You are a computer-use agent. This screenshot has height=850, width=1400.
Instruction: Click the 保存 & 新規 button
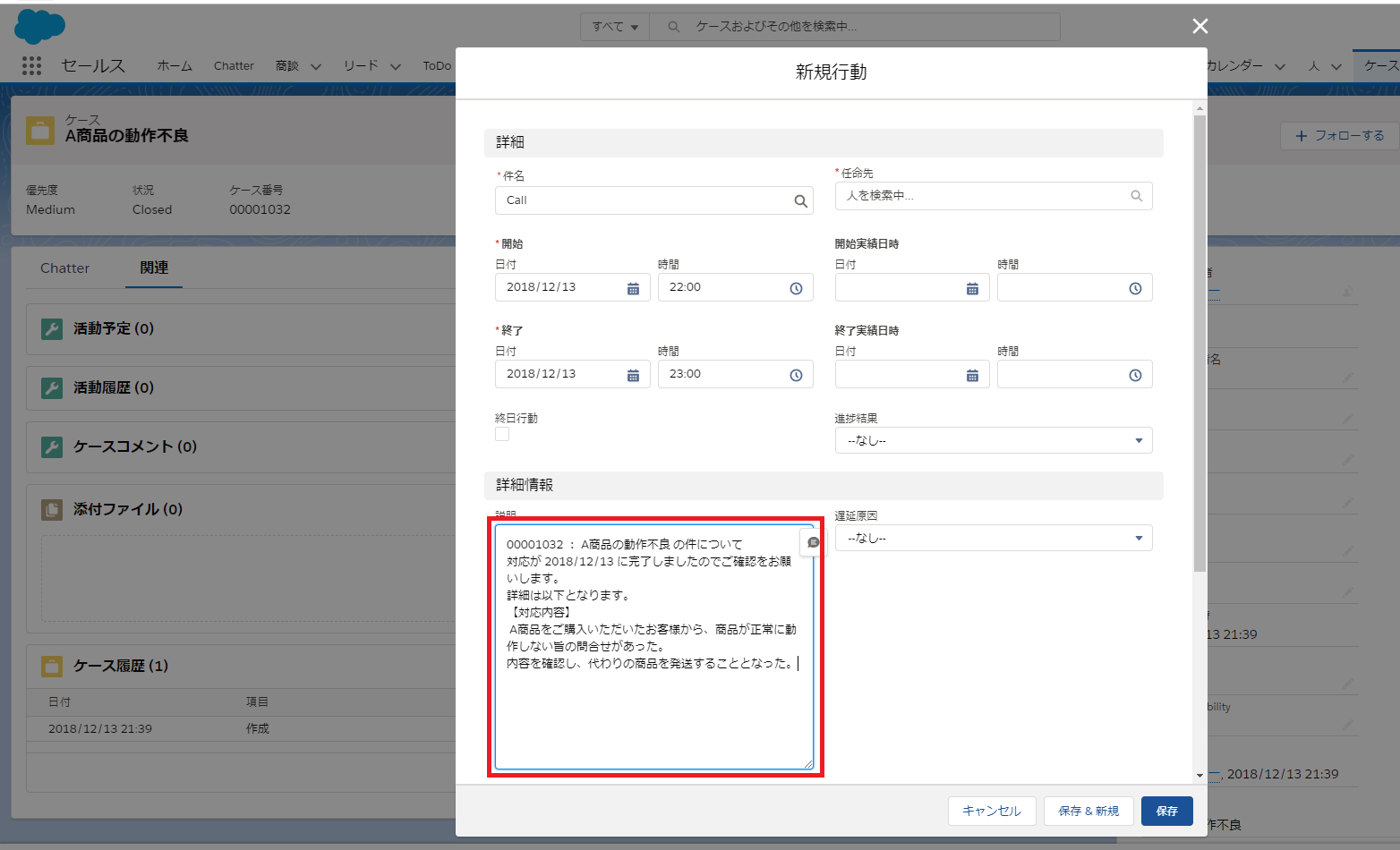click(1088, 811)
